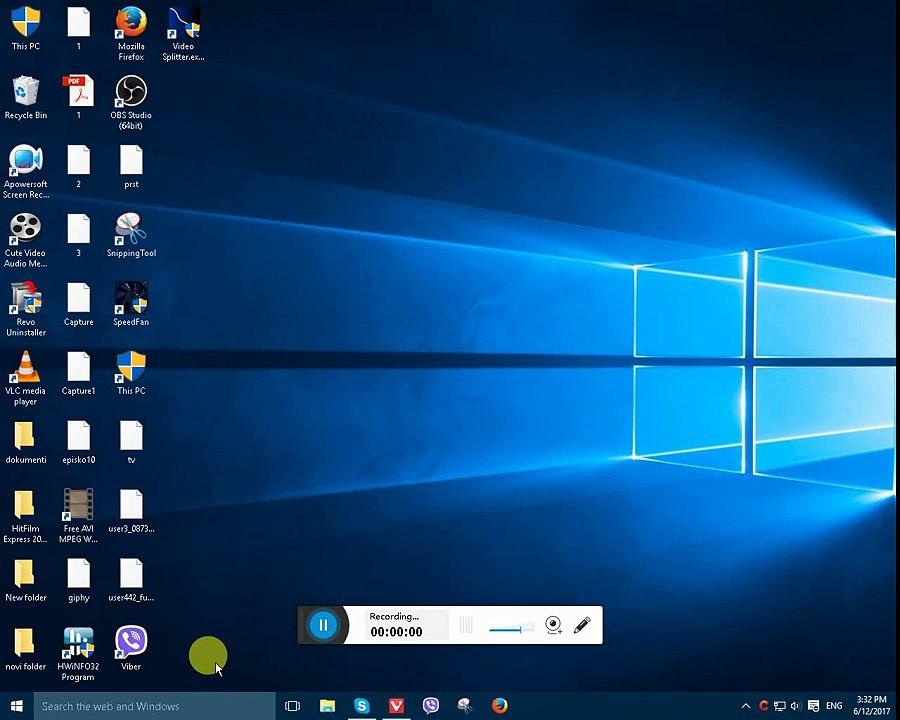Select Cute Video Audio Merger shortcut
The image size is (900, 720).
tap(25, 240)
